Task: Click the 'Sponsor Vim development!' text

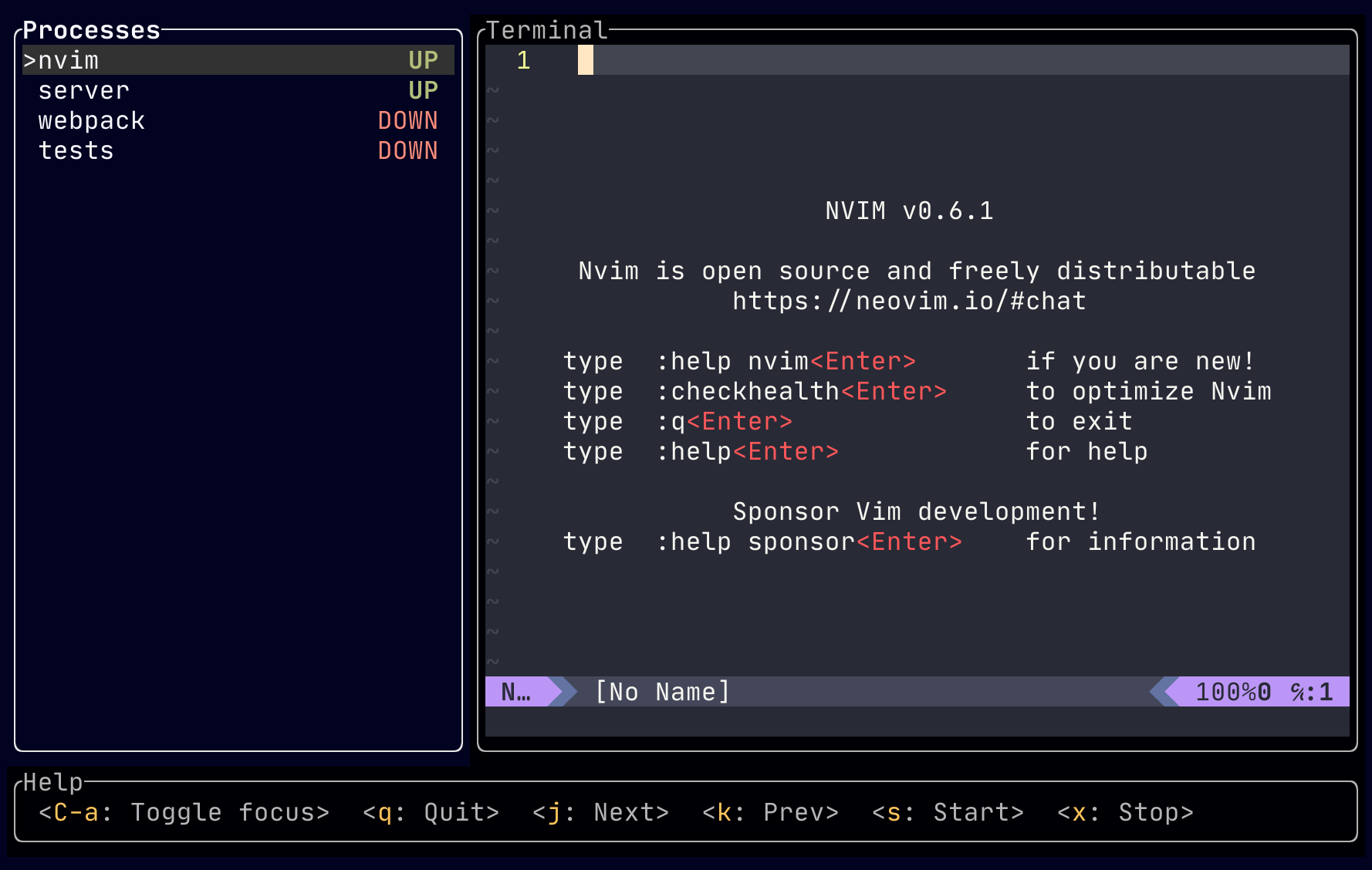Action: click(x=917, y=511)
